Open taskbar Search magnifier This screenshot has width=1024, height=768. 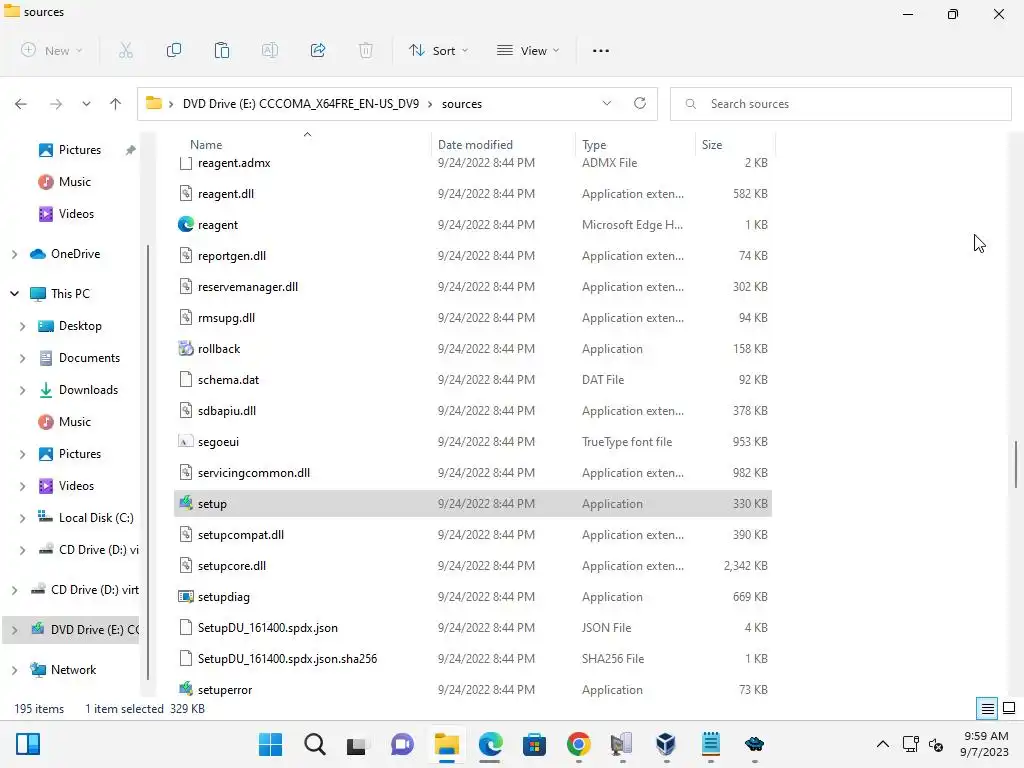tap(315, 744)
